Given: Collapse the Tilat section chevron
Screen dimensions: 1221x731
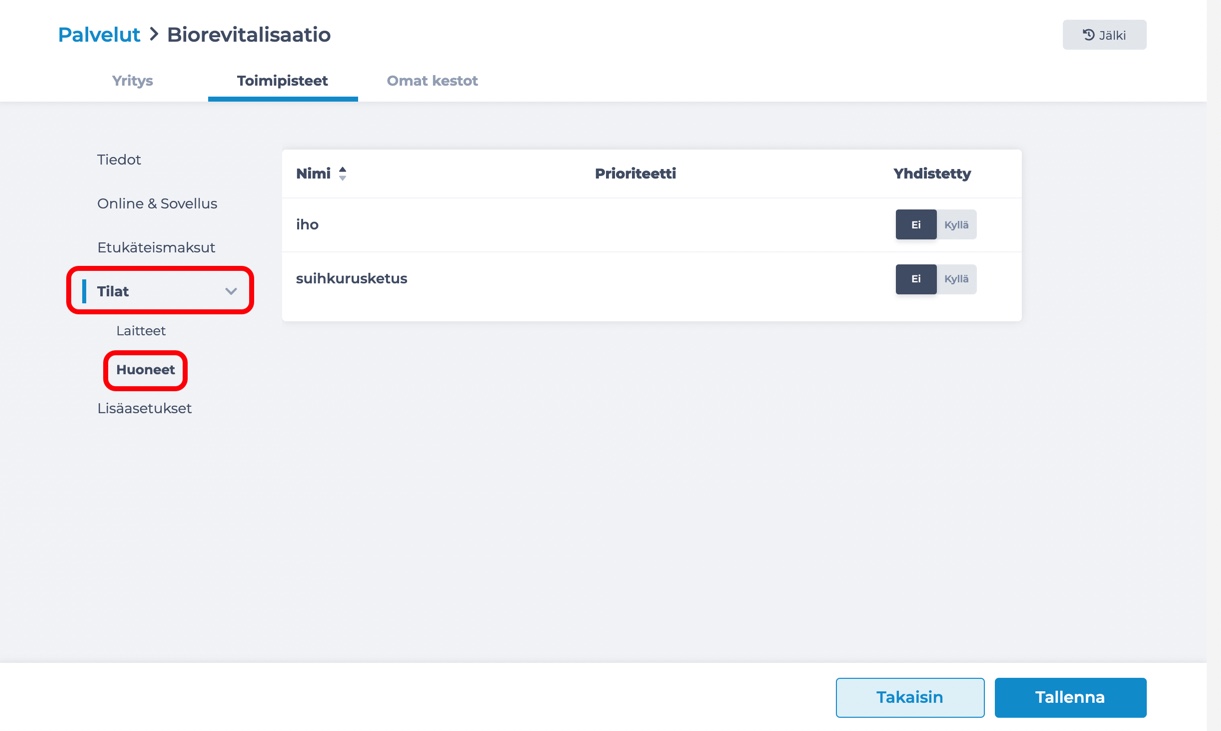Looking at the screenshot, I should 231,292.
